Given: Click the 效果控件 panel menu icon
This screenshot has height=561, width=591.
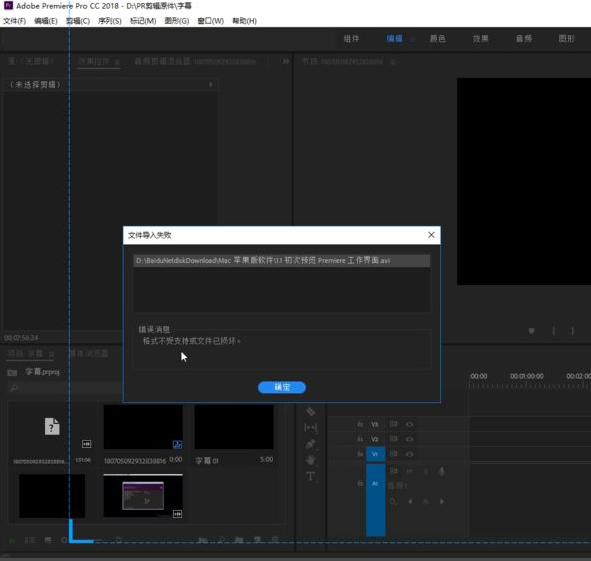Looking at the screenshot, I should 117,62.
